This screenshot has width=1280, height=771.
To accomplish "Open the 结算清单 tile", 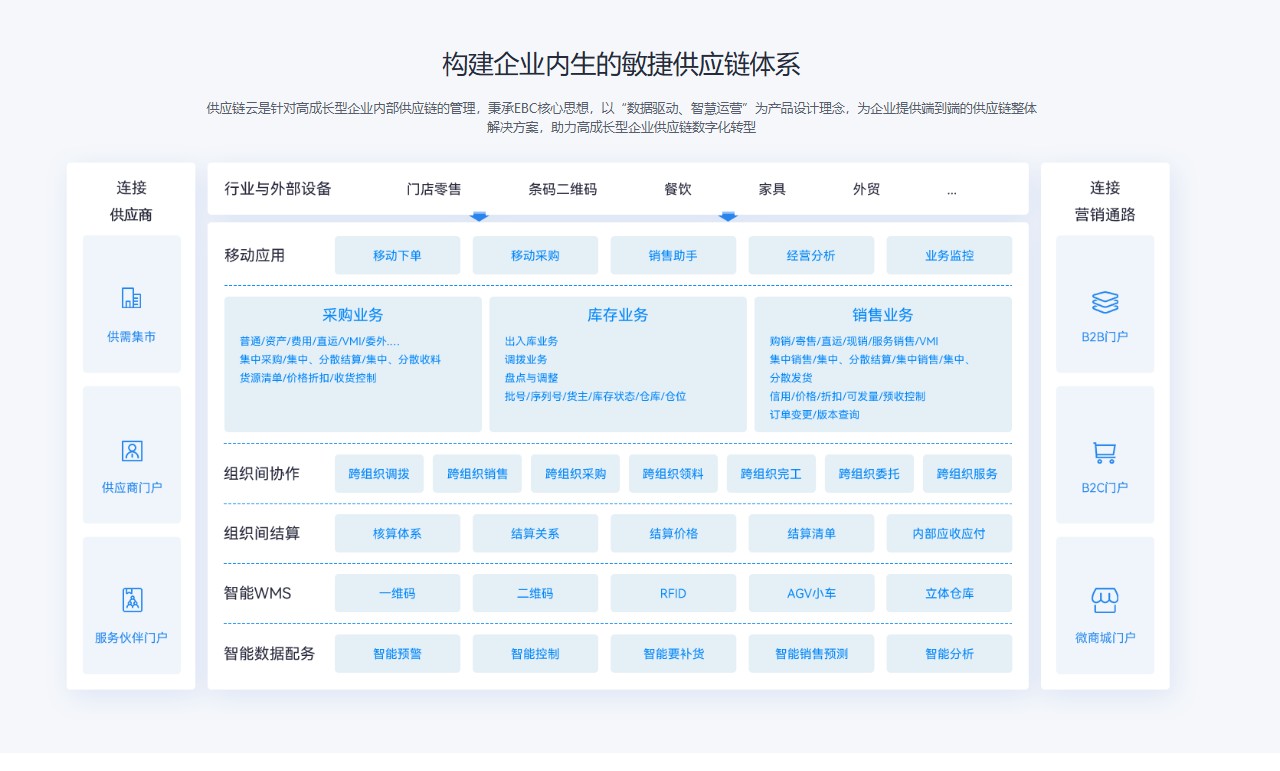I will (811, 533).
